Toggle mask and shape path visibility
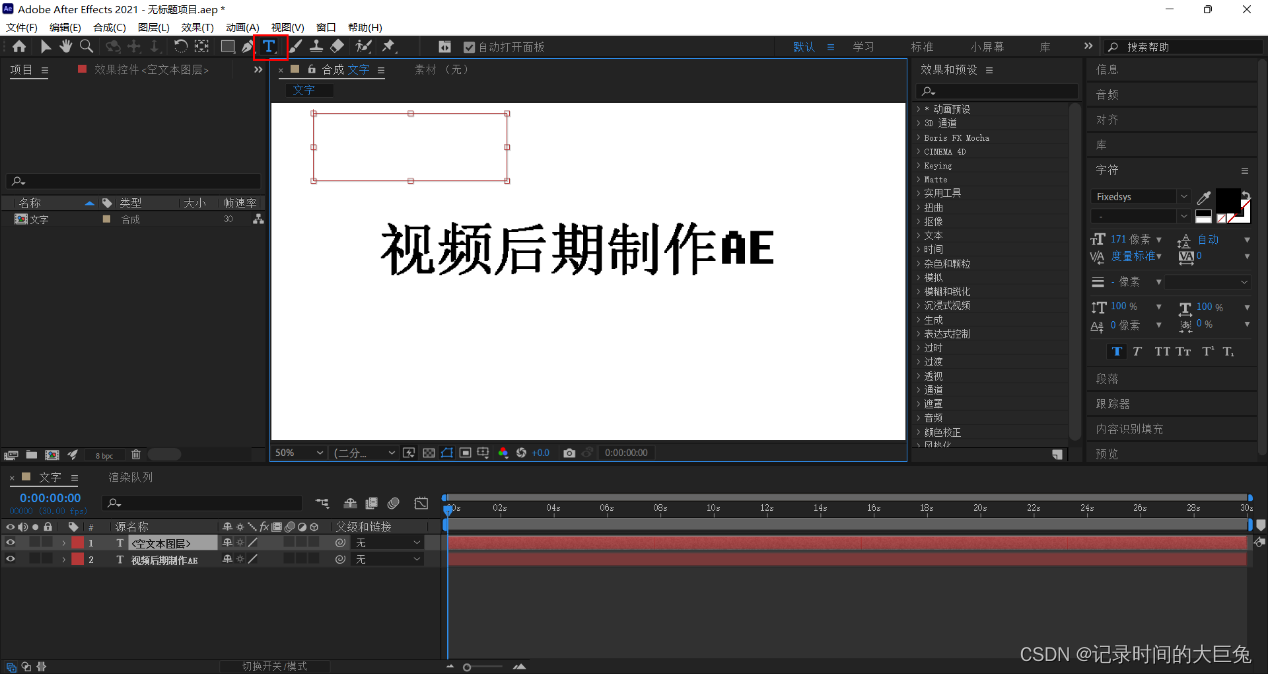 [x=447, y=453]
